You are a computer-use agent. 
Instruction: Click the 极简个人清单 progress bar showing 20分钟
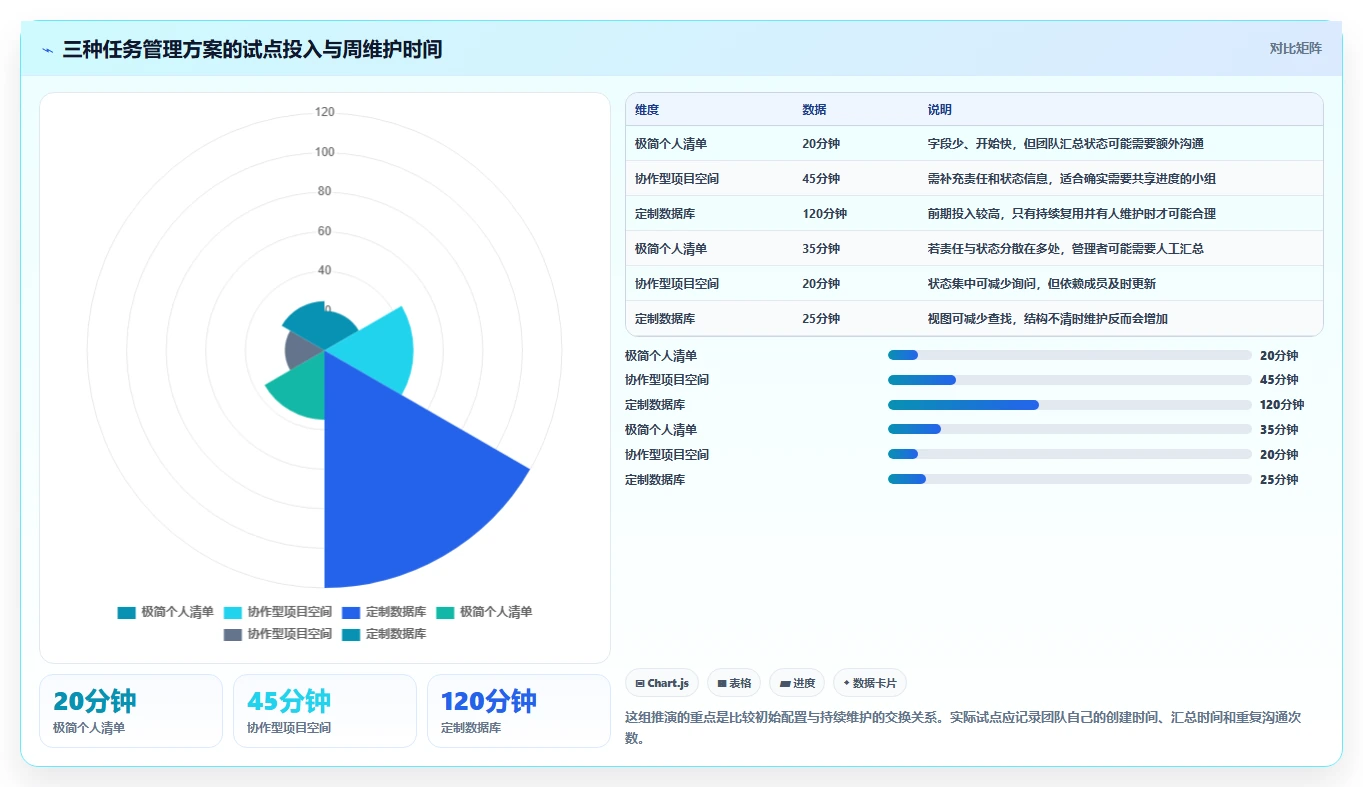(x=1070, y=355)
